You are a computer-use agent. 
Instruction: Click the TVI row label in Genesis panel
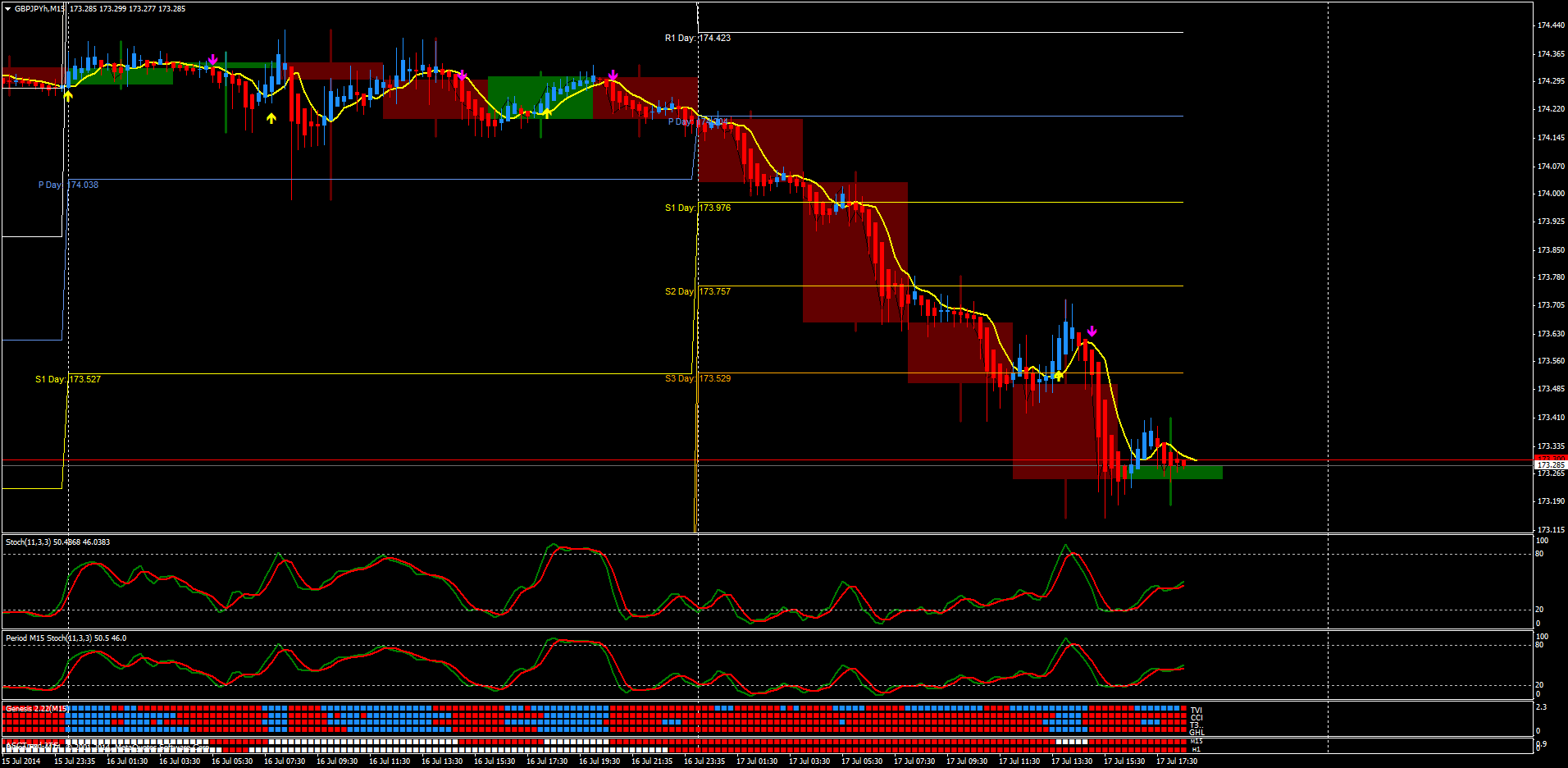point(1196,711)
